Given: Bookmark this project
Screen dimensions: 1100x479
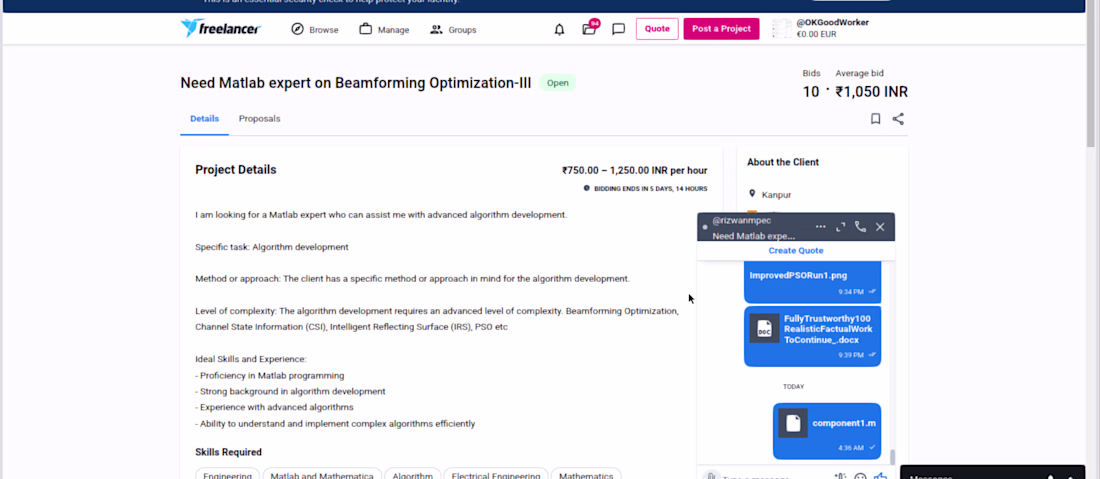Looking at the screenshot, I should [876, 119].
